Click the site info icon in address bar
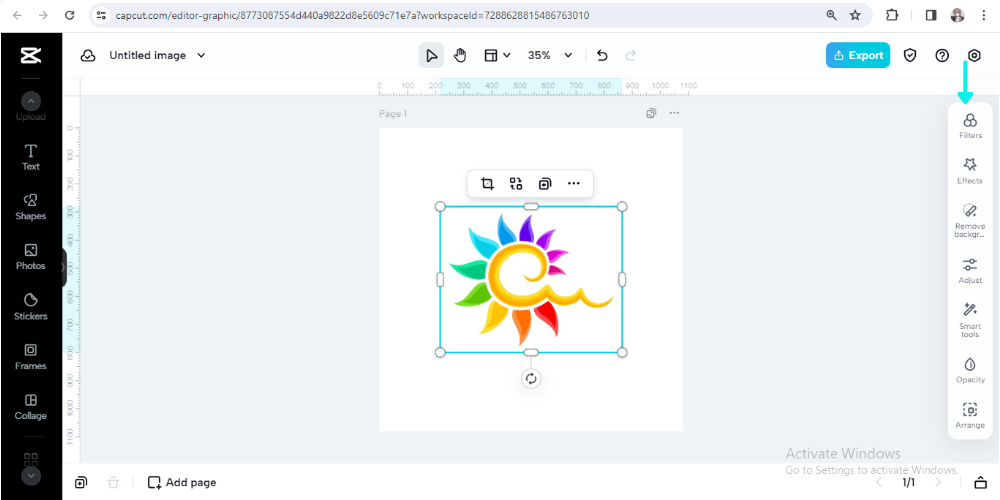Viewport: 1000px width, 500px height. point(101,15)
